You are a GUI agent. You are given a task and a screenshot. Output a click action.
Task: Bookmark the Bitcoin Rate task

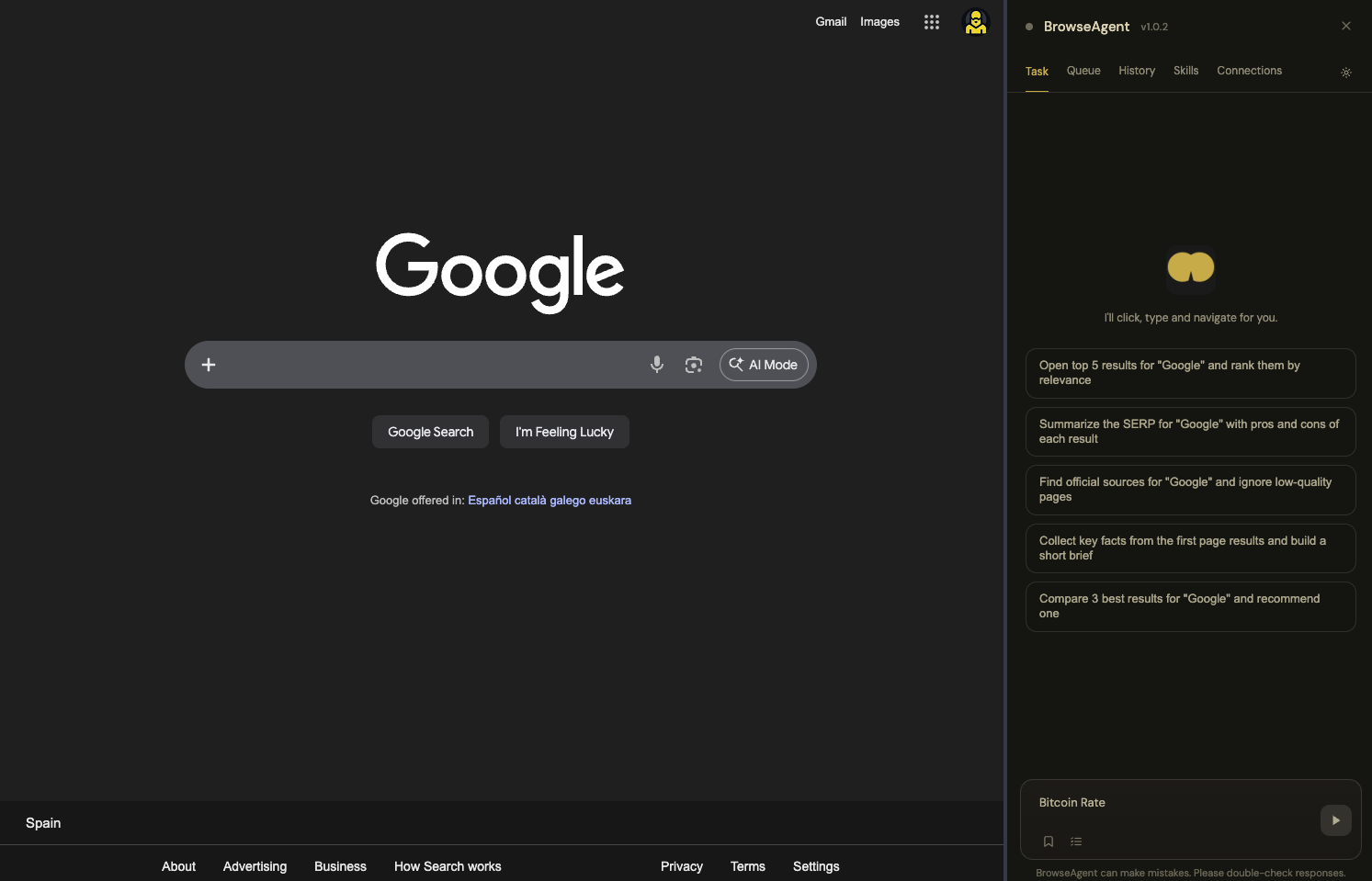1049,841
